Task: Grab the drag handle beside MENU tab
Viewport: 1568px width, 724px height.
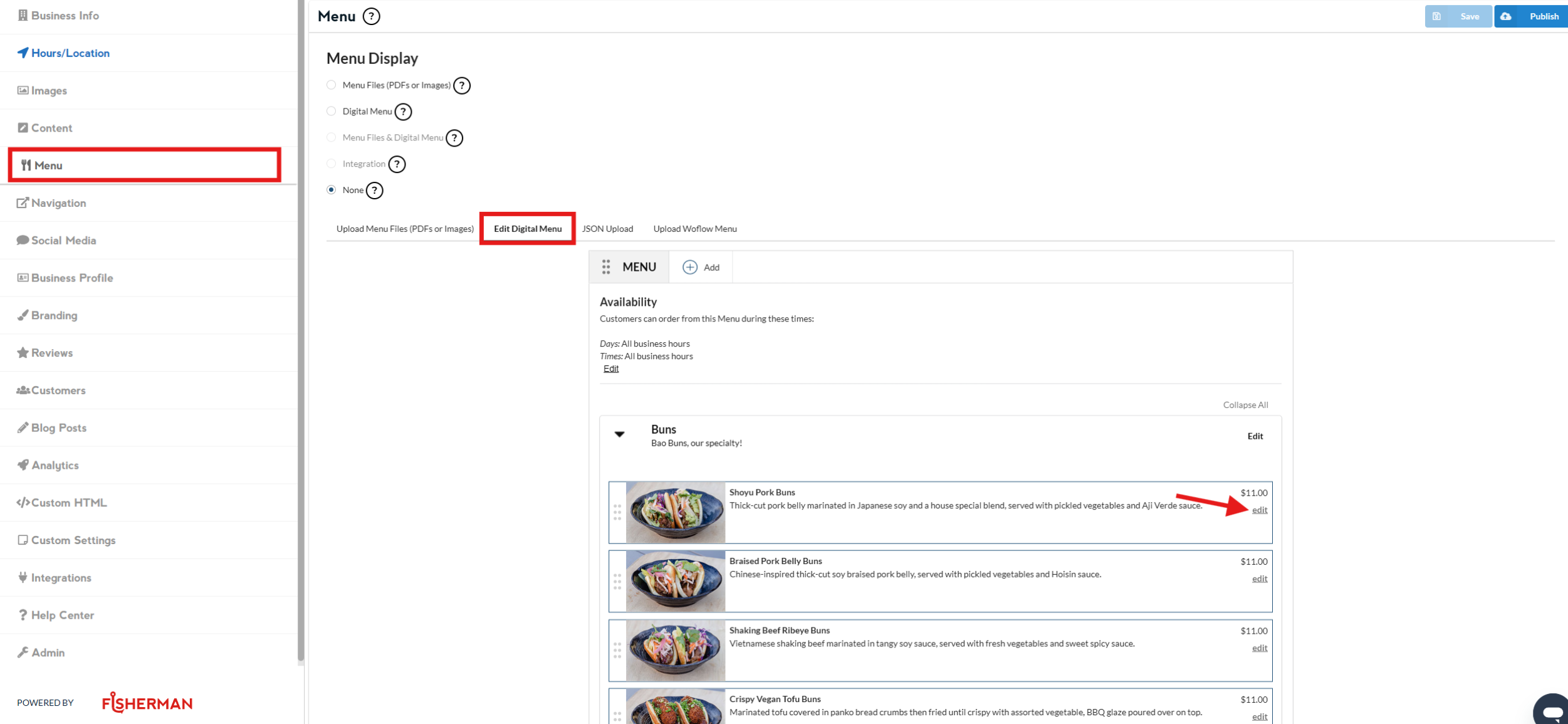Action: [x=606, y=267]
